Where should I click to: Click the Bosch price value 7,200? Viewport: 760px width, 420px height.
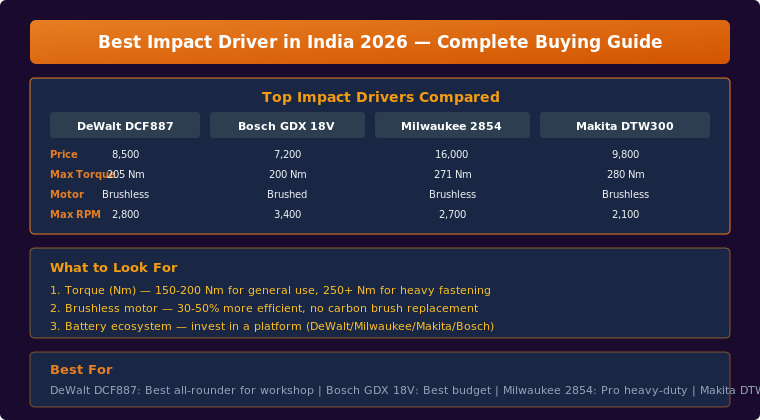coord(287,155)
